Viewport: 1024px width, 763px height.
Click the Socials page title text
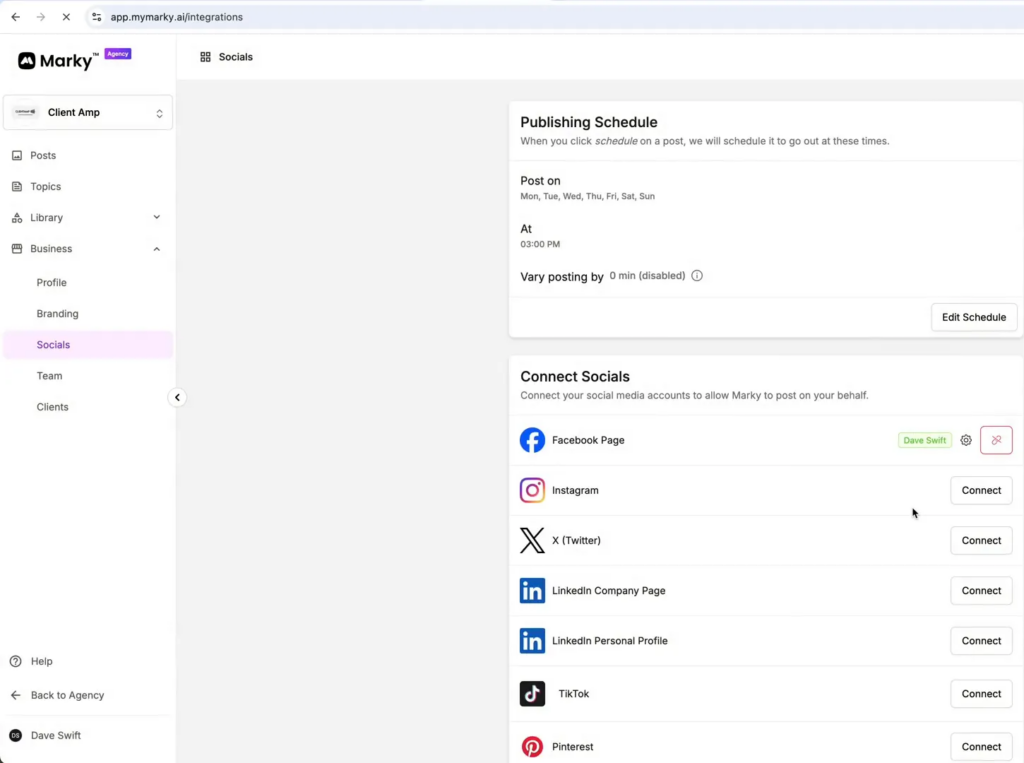click(x=236, y=57)
